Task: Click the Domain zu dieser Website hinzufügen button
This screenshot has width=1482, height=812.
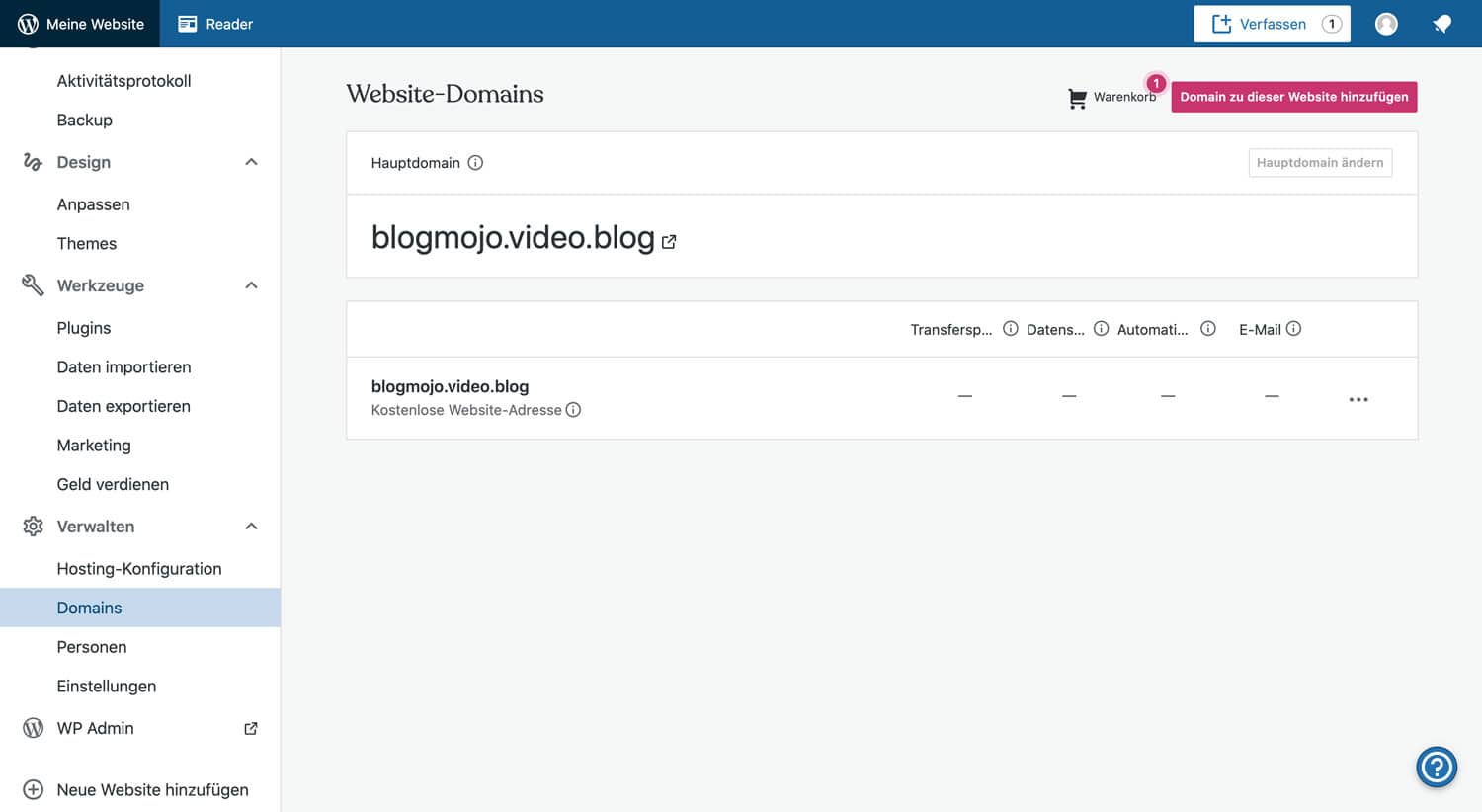Action: pyautogui.click(x=1294, y=97)
